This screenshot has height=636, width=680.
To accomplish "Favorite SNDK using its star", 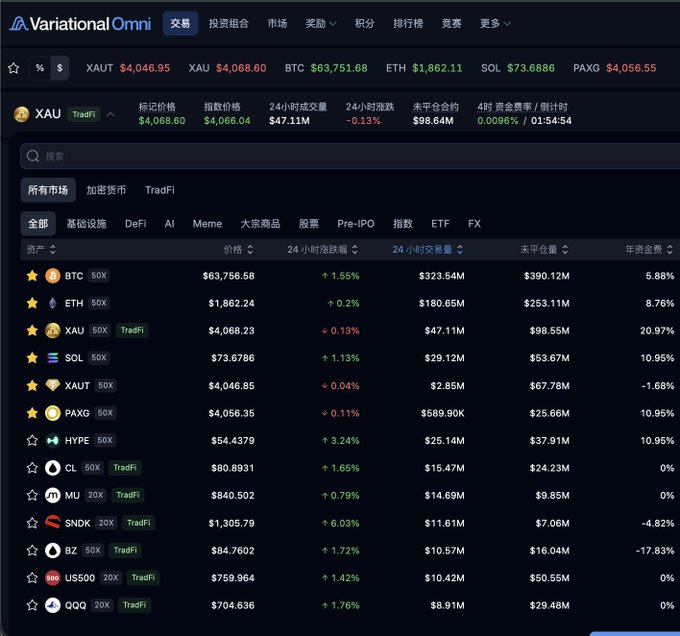I will (x=32, y=523).
